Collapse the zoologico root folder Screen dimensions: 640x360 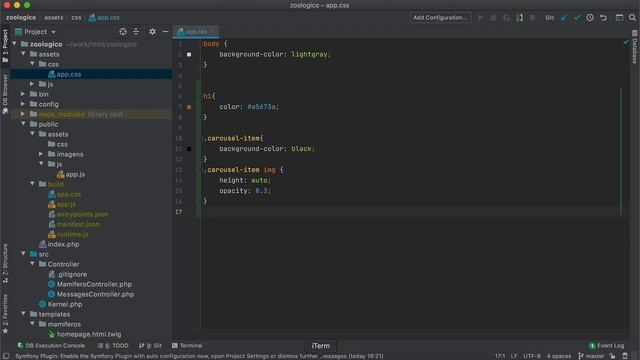pyautogui.click(x=15, y=44)
